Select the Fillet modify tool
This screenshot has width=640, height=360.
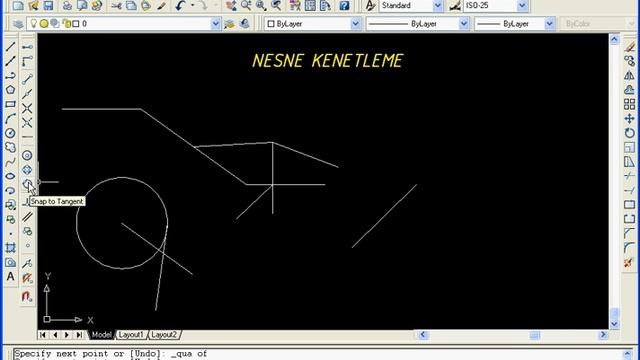coord(629,248)
